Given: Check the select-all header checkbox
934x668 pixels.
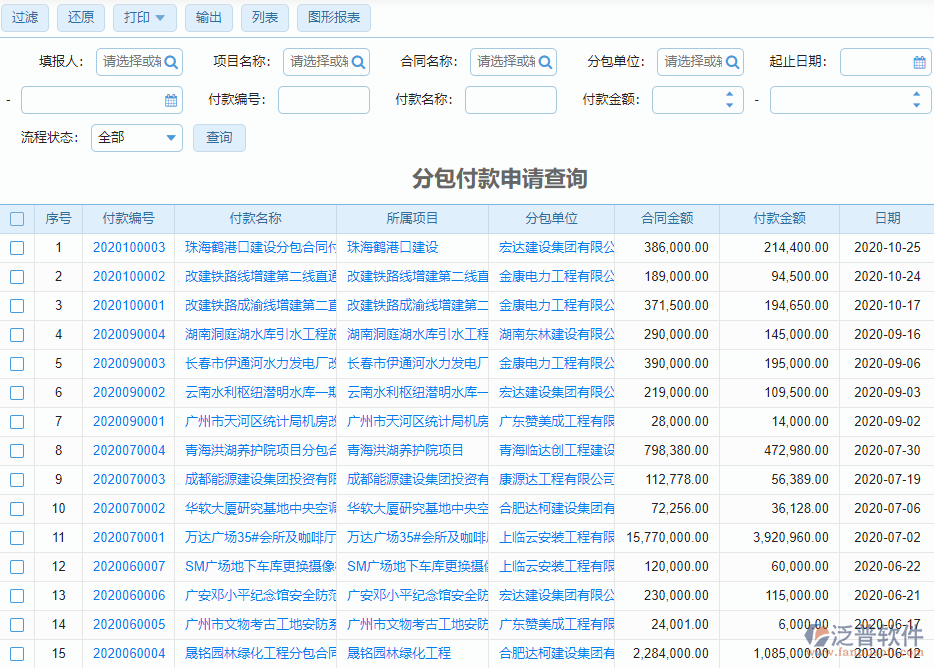Looking at the screenshot, I should (16, 219).
